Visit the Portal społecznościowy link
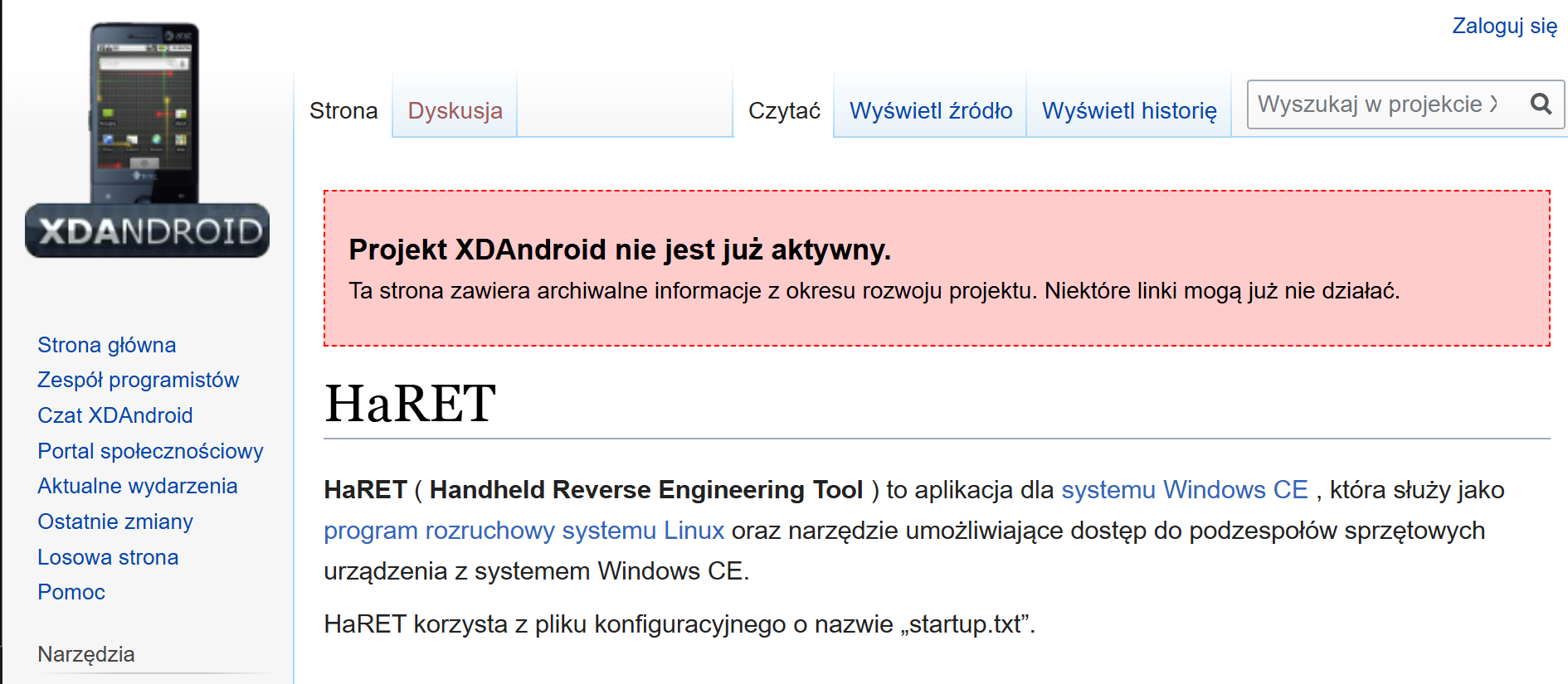 point(150,451)
